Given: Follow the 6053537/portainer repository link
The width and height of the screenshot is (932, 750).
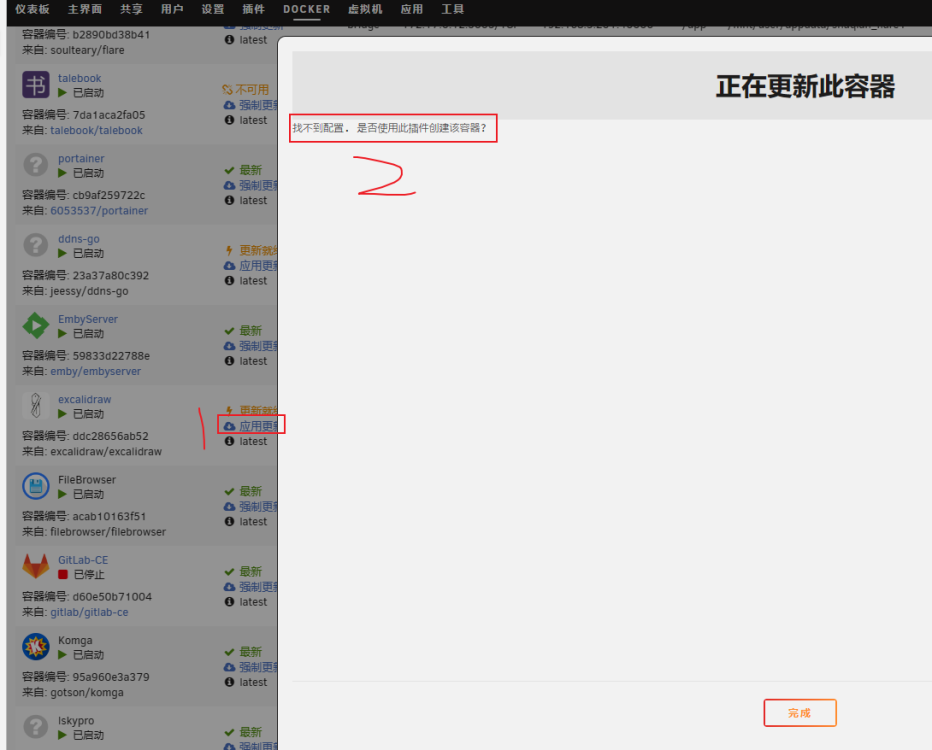Looking at the screenshot, I should 99,210.
